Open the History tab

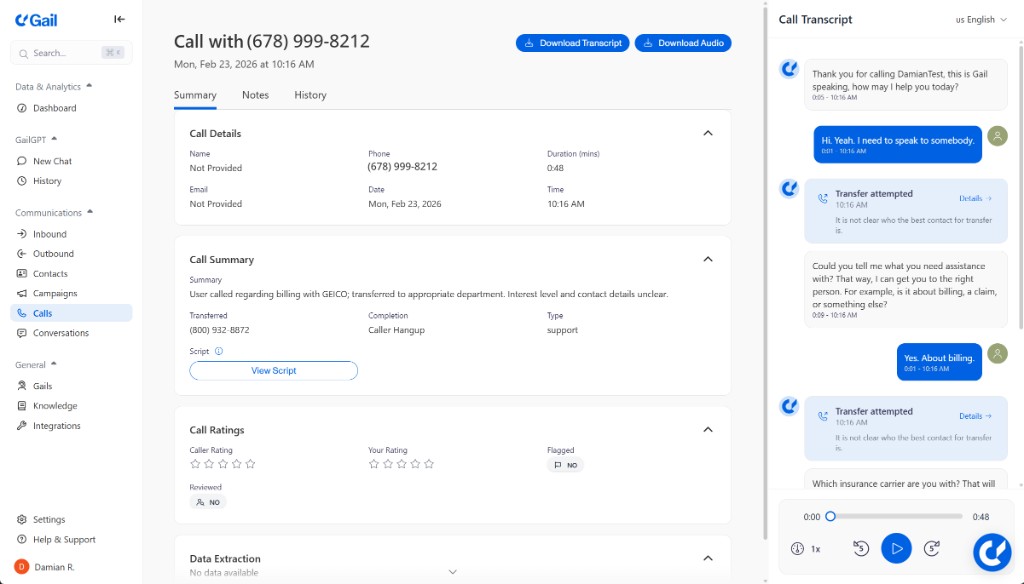coord(310,95)
